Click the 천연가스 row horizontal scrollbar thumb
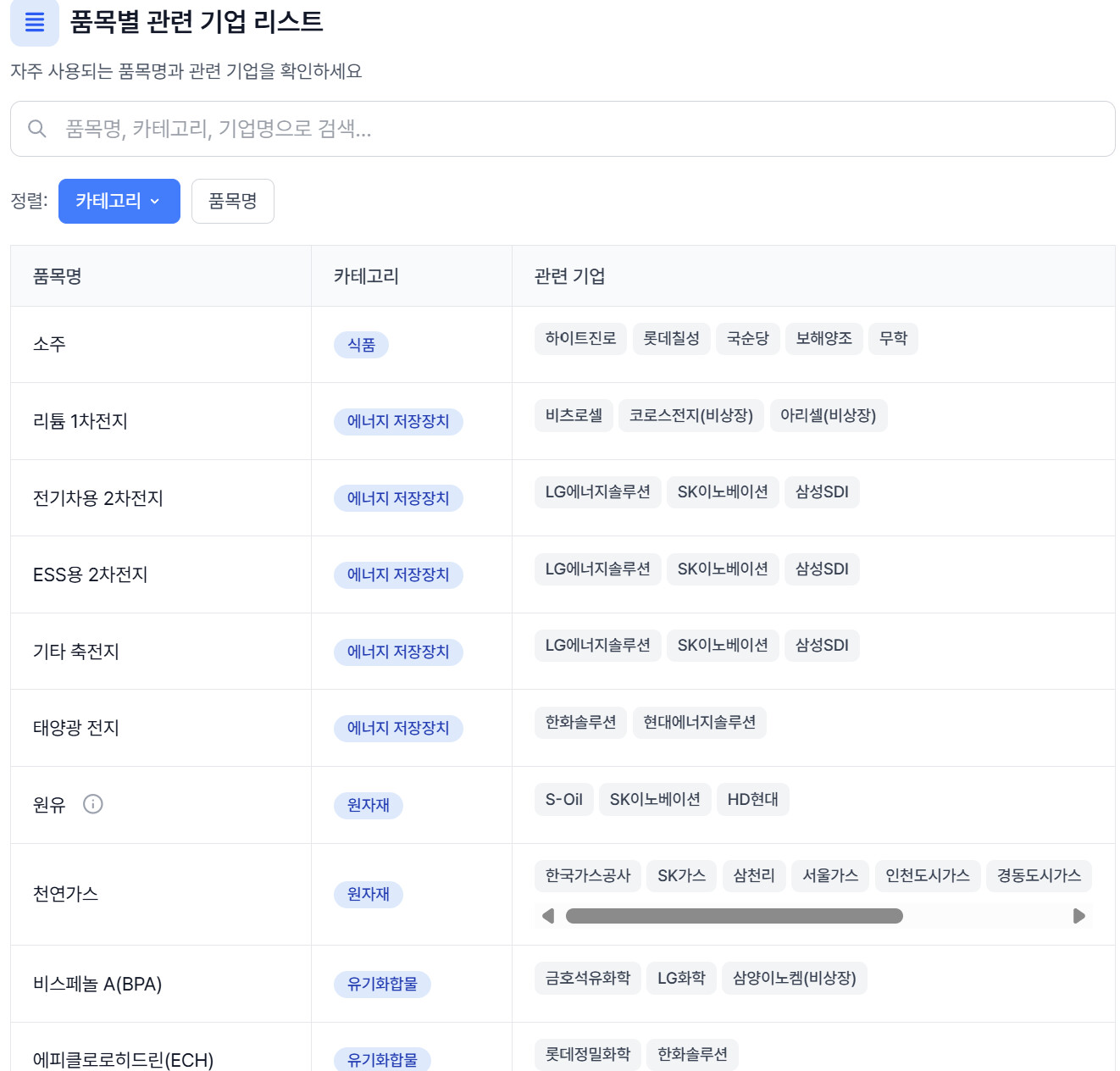The image size is (1120, 1071). [x=735, y=916]
